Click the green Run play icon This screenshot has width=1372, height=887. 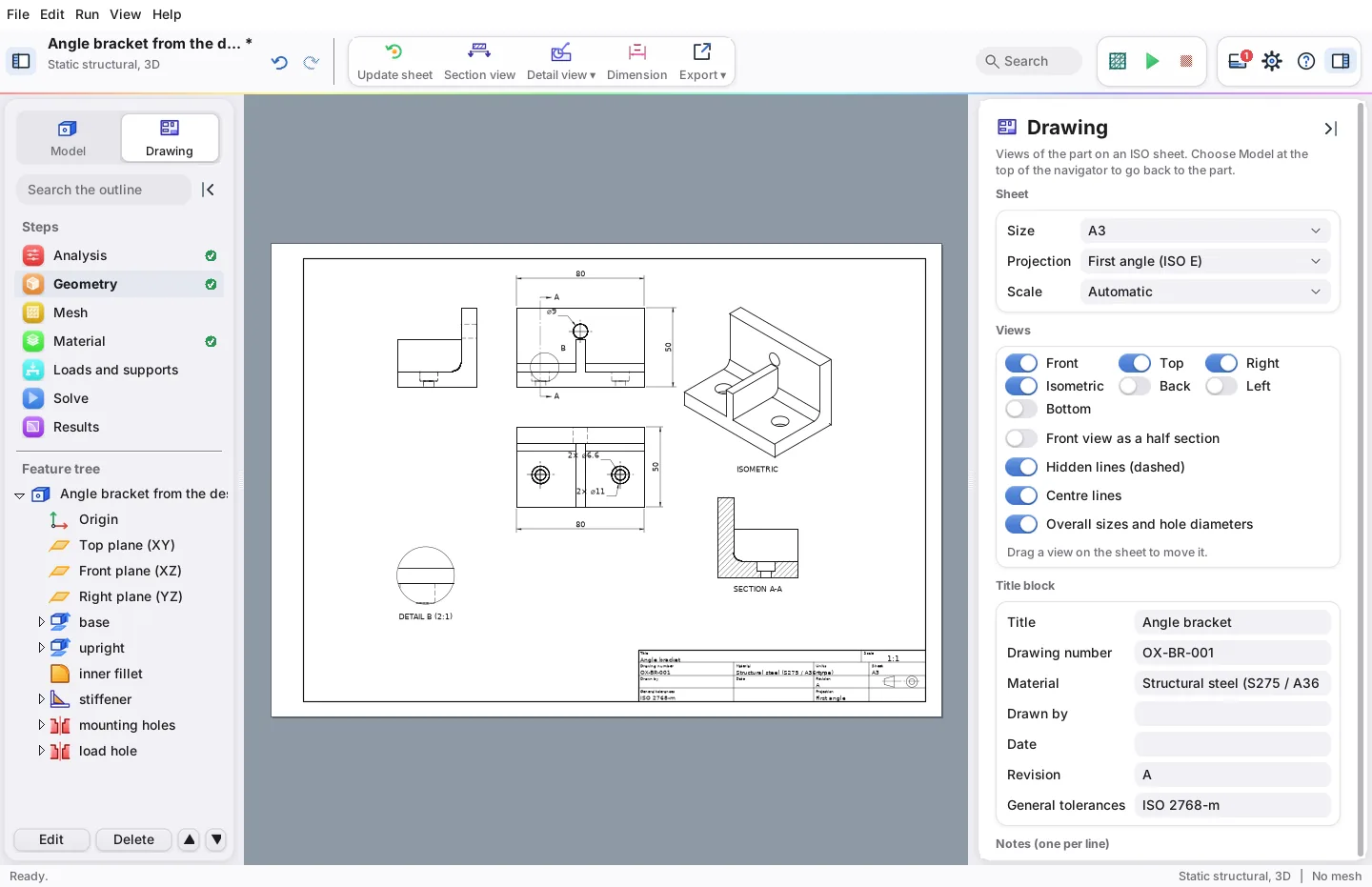1152,61
